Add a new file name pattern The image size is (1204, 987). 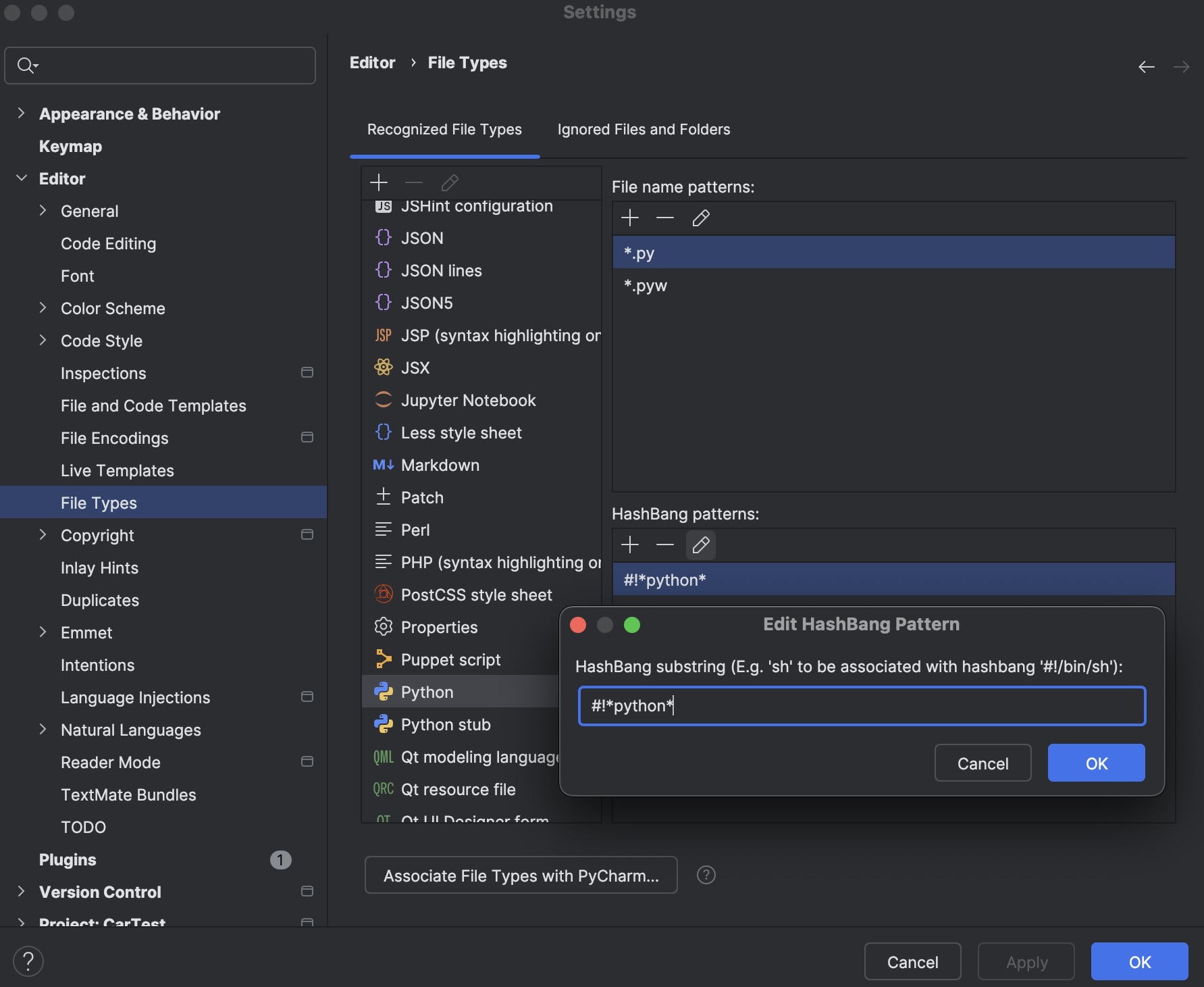tap(630, 218)
